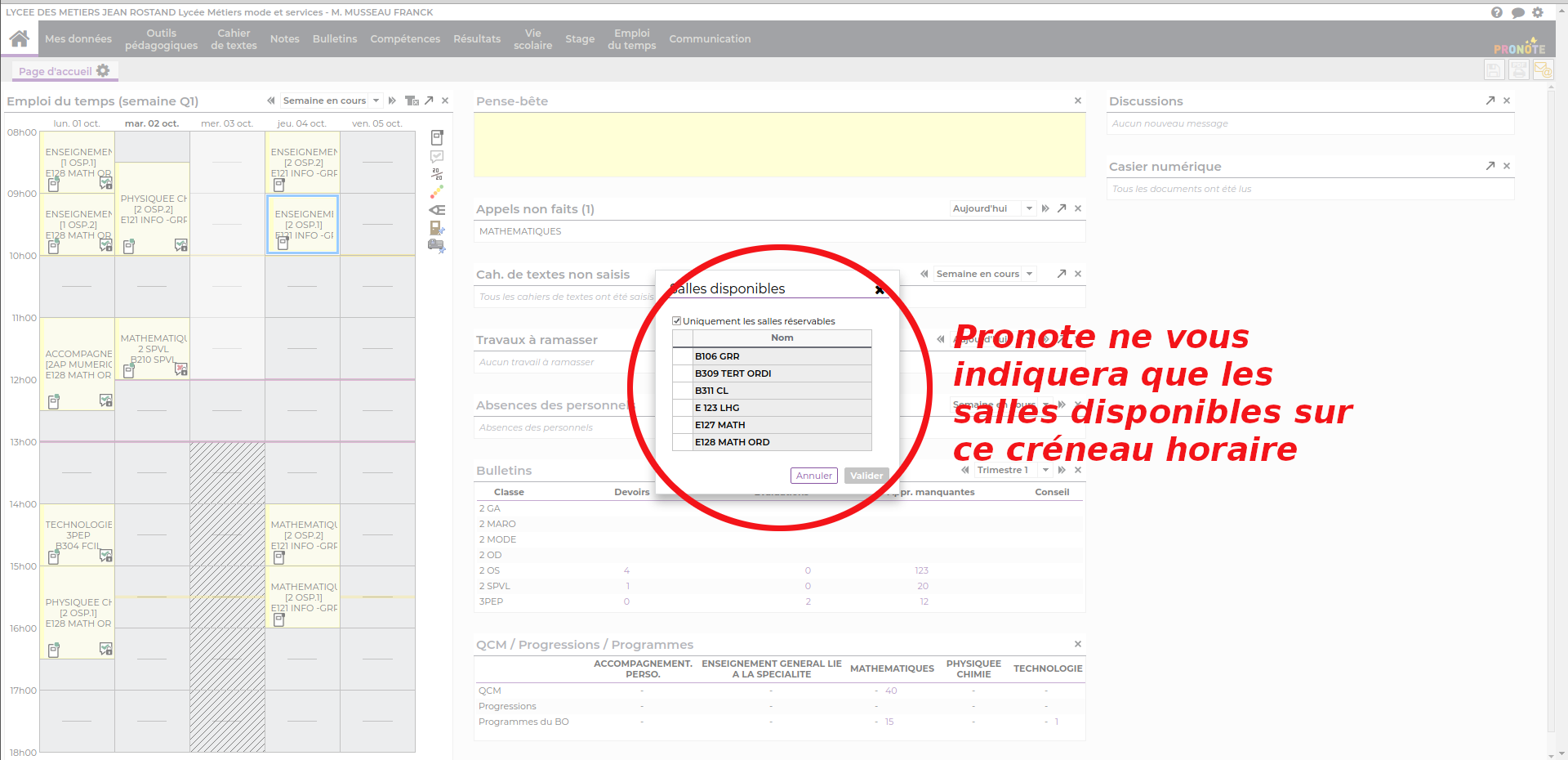Open the Vie scolaire menu

click(533, 38)
